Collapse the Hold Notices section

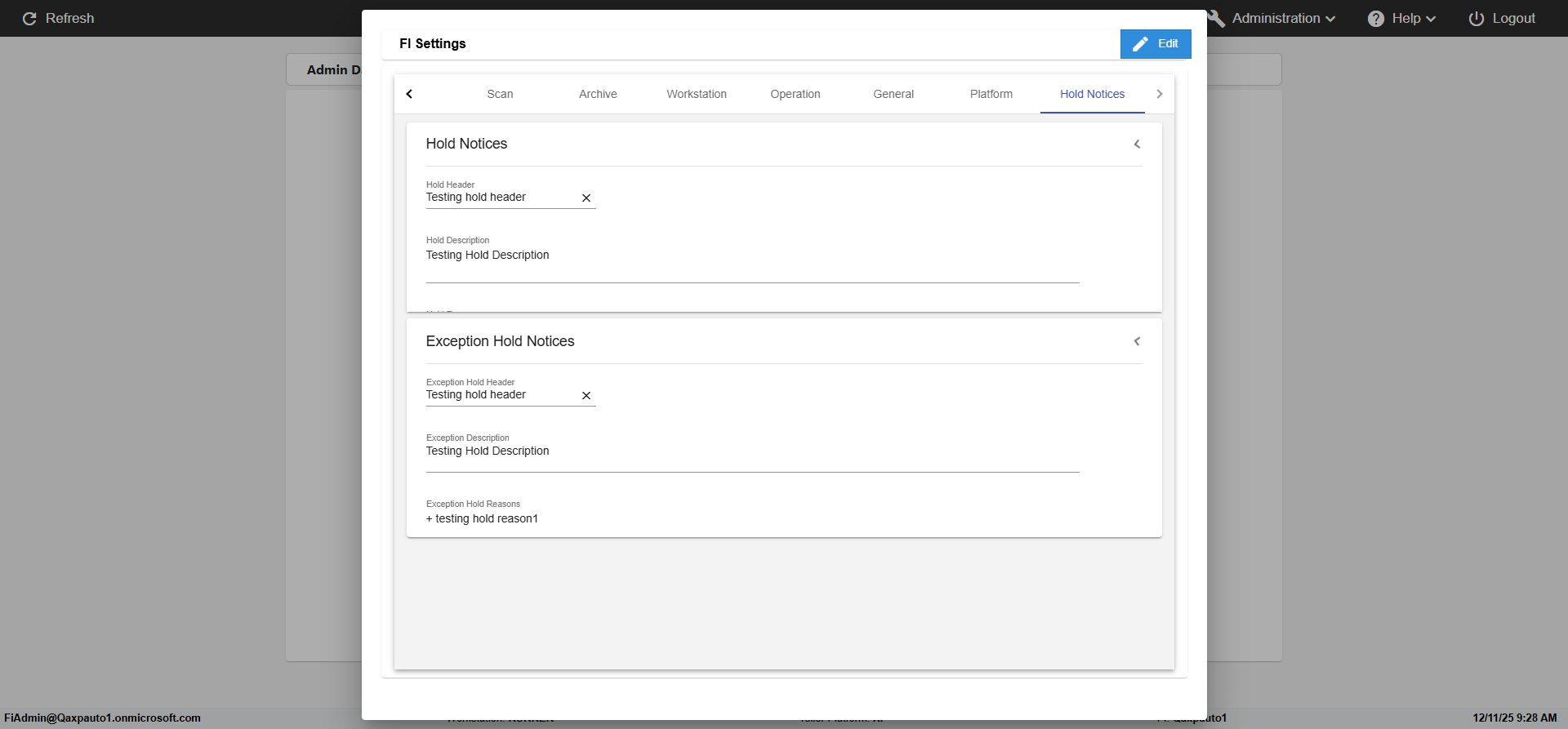click(x=1137, y=144)
